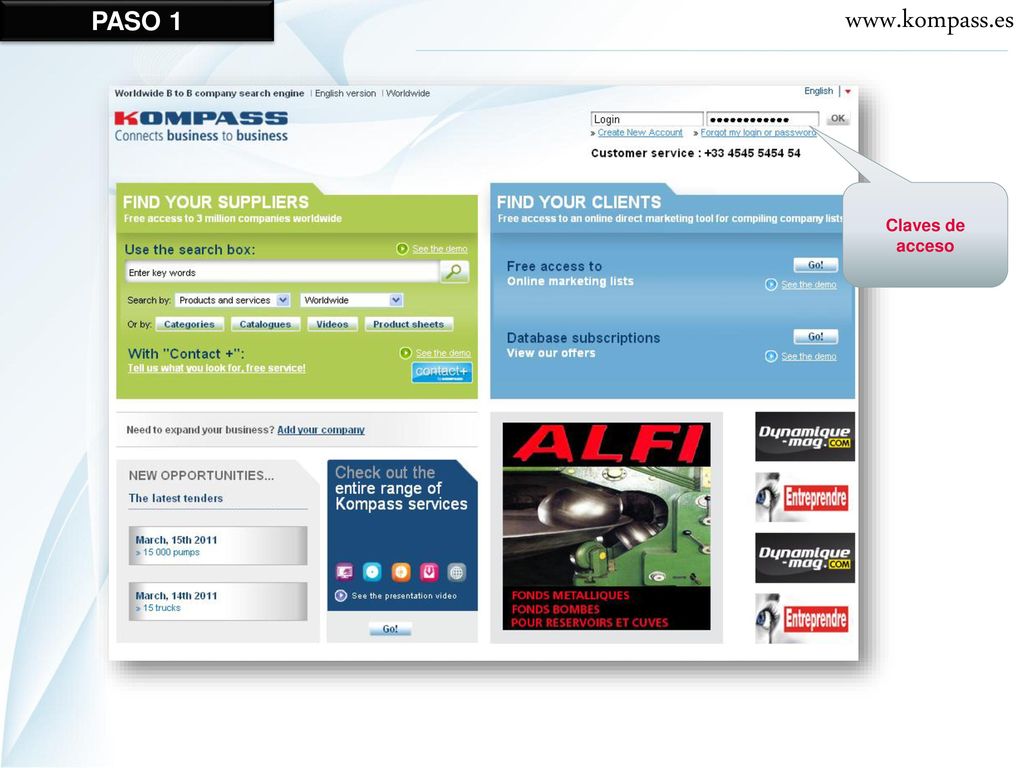Image resolution: width=1024 pixels, height=768 pixels.
Task: Click the Create New Account link
Action: point(640,133)
